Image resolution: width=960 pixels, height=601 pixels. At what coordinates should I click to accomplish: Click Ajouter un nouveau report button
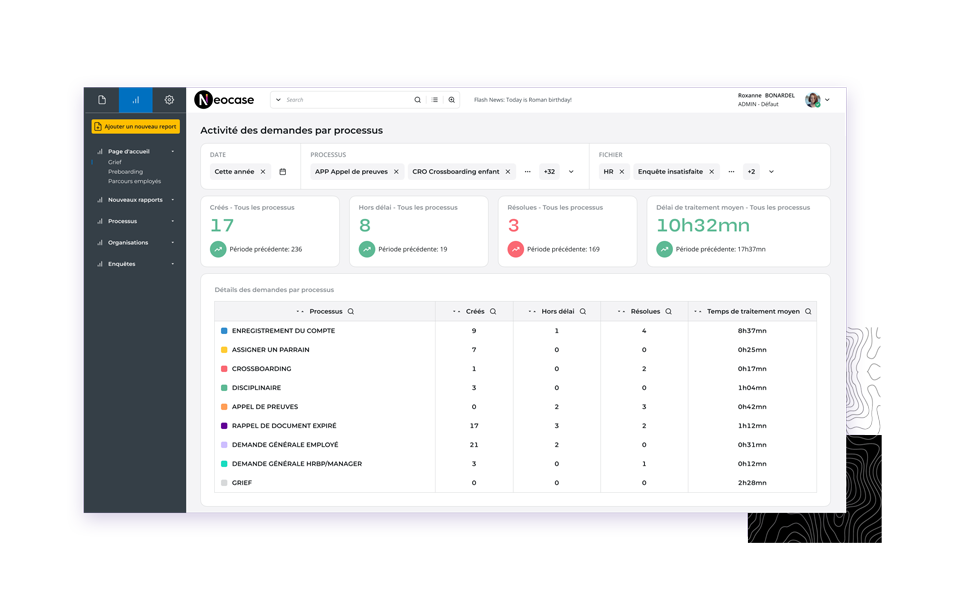pyautogui.click(x=135, y=127)
